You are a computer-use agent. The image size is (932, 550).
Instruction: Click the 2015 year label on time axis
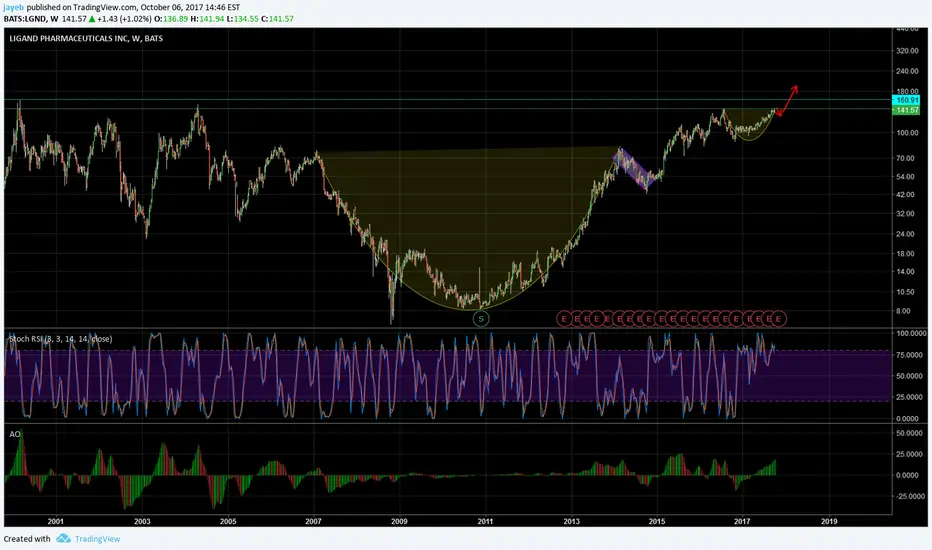tap(657, 521)
